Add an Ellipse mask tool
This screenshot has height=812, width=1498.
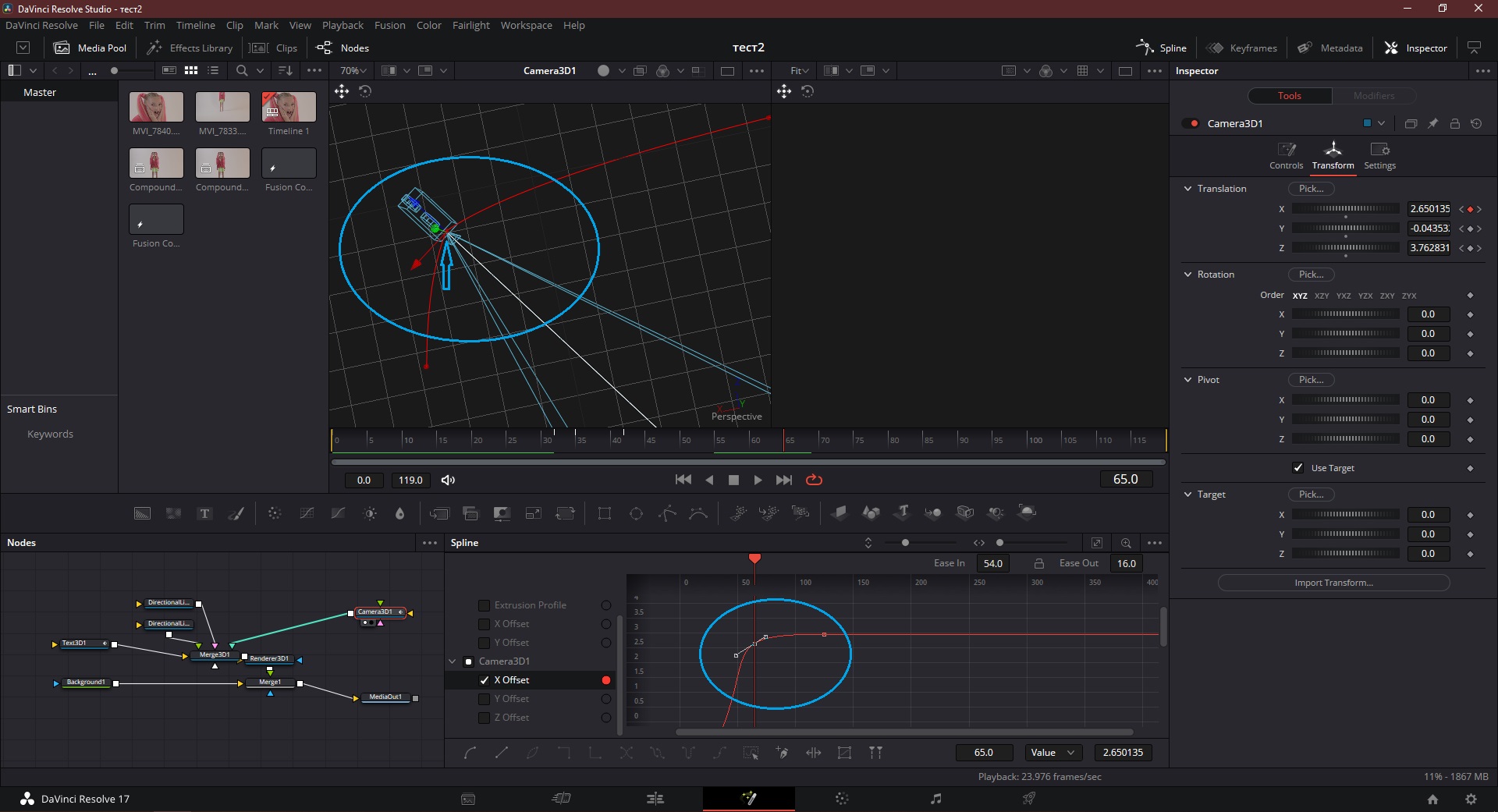[636, 513]
